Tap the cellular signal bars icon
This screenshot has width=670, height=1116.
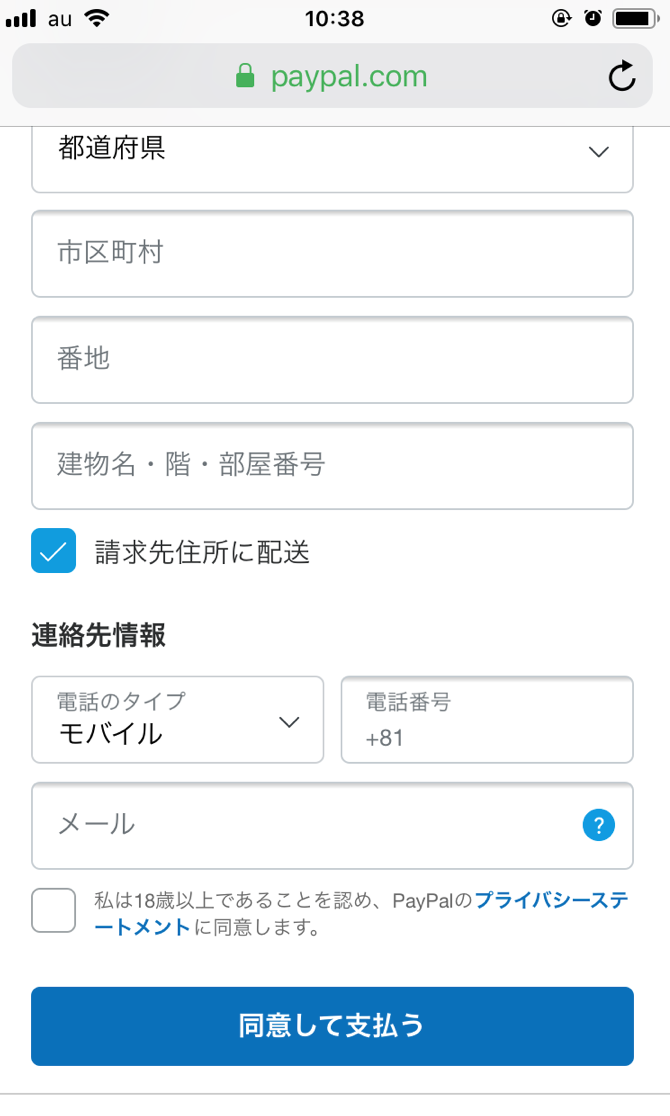(x=21, y=18)
